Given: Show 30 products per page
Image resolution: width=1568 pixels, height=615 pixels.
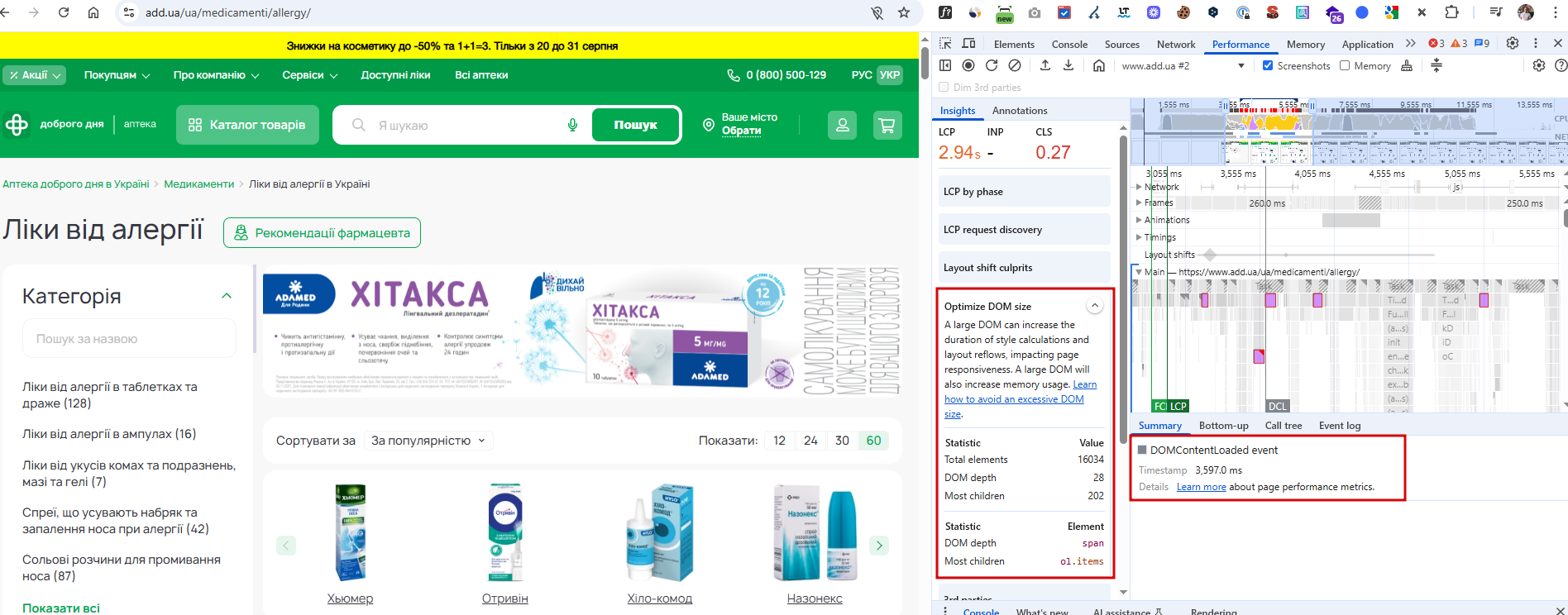Looking at the screenshot, I should [842, 441].
